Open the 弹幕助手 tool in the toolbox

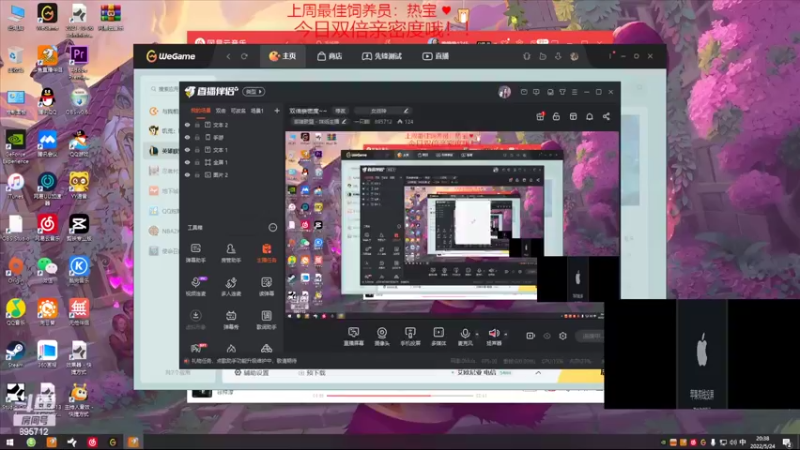(195, 253)
